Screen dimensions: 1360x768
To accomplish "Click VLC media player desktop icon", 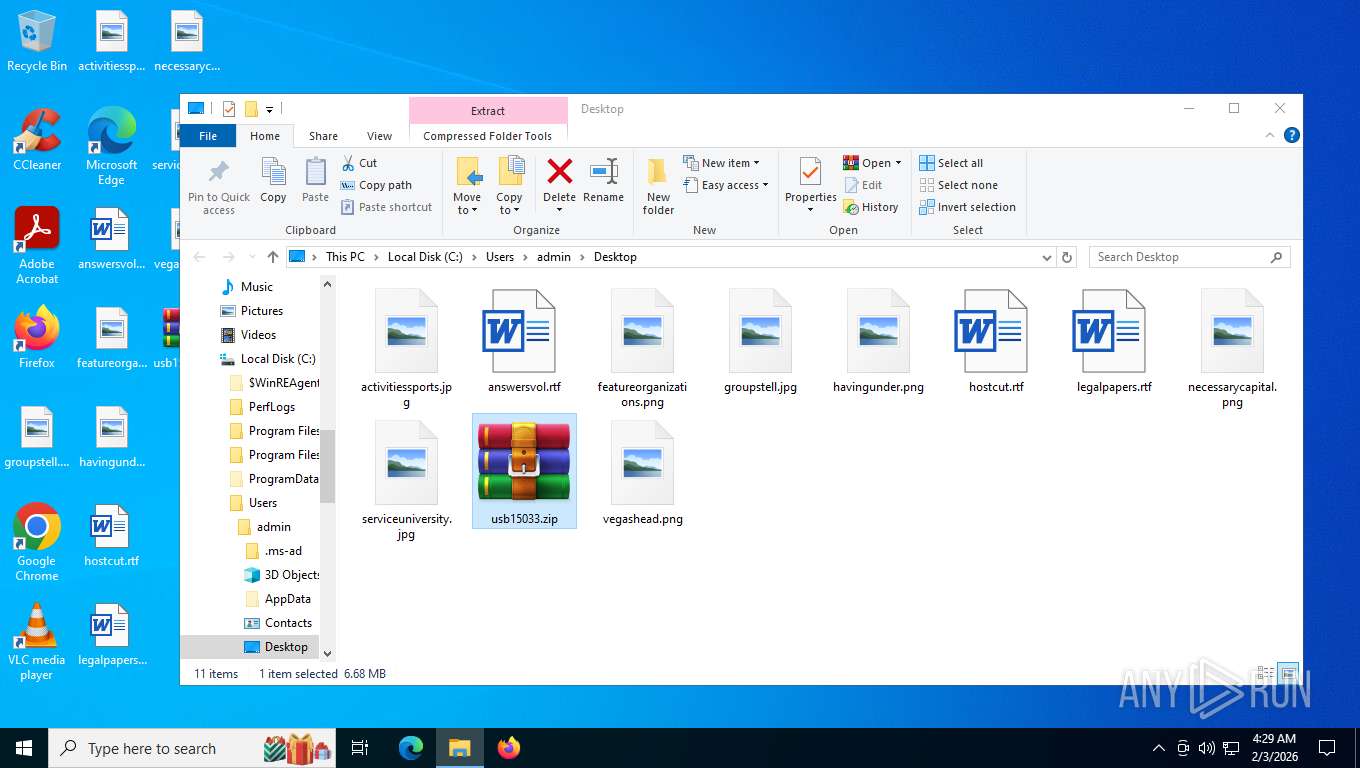I will click(37, 642).
